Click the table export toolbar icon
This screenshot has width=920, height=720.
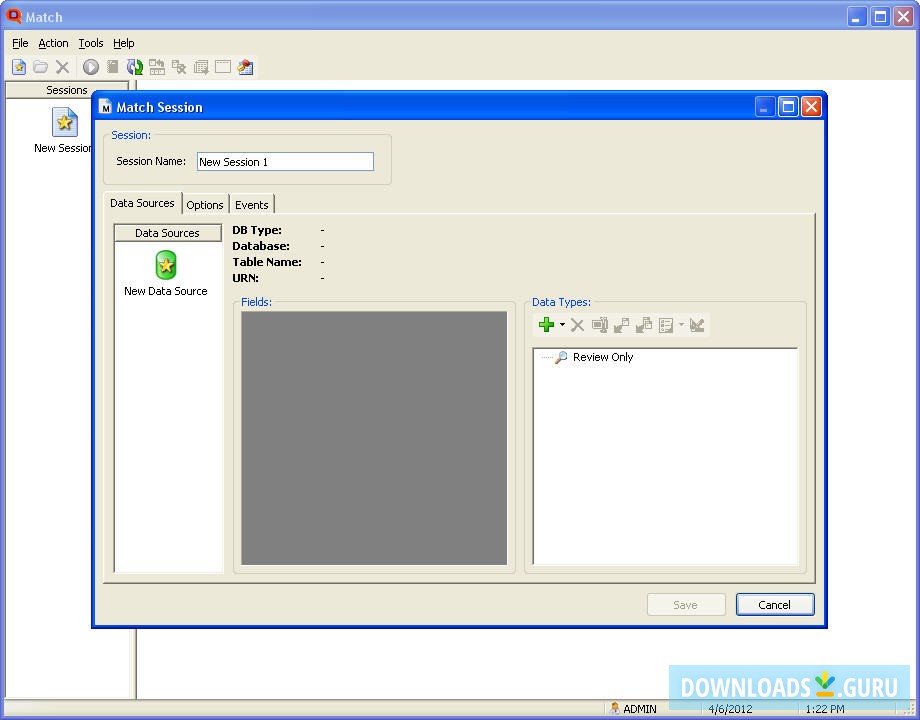[x=201, y=67]
